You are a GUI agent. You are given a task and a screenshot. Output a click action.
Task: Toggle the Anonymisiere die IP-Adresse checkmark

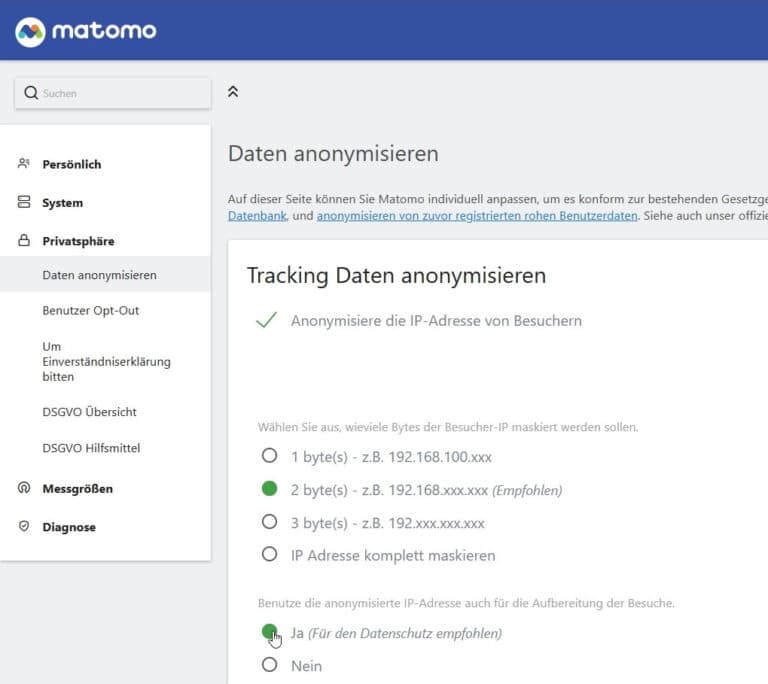(266, 320)
